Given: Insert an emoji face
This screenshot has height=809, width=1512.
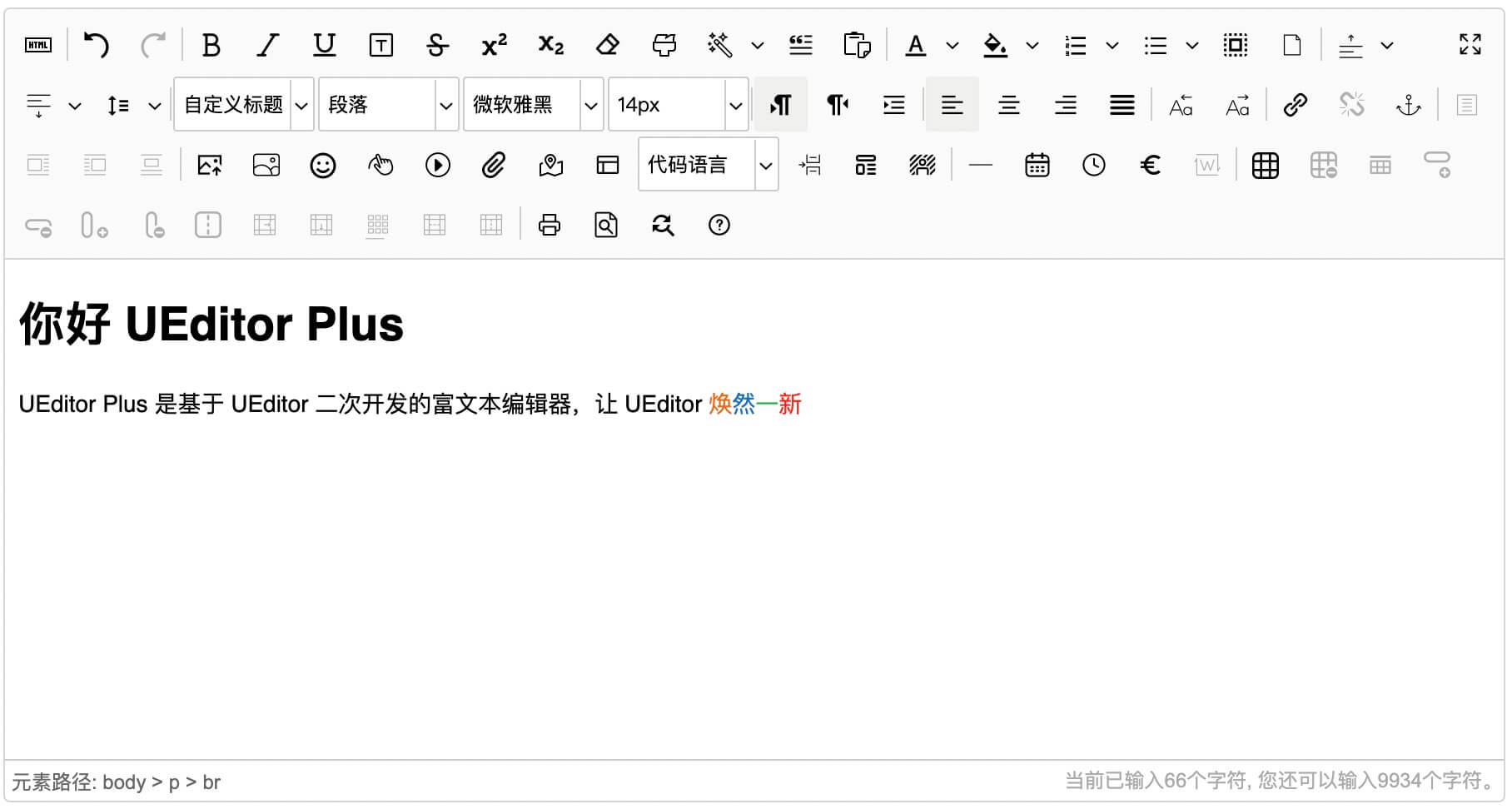Looking at the screenshot, I should [x=323, y=165].
